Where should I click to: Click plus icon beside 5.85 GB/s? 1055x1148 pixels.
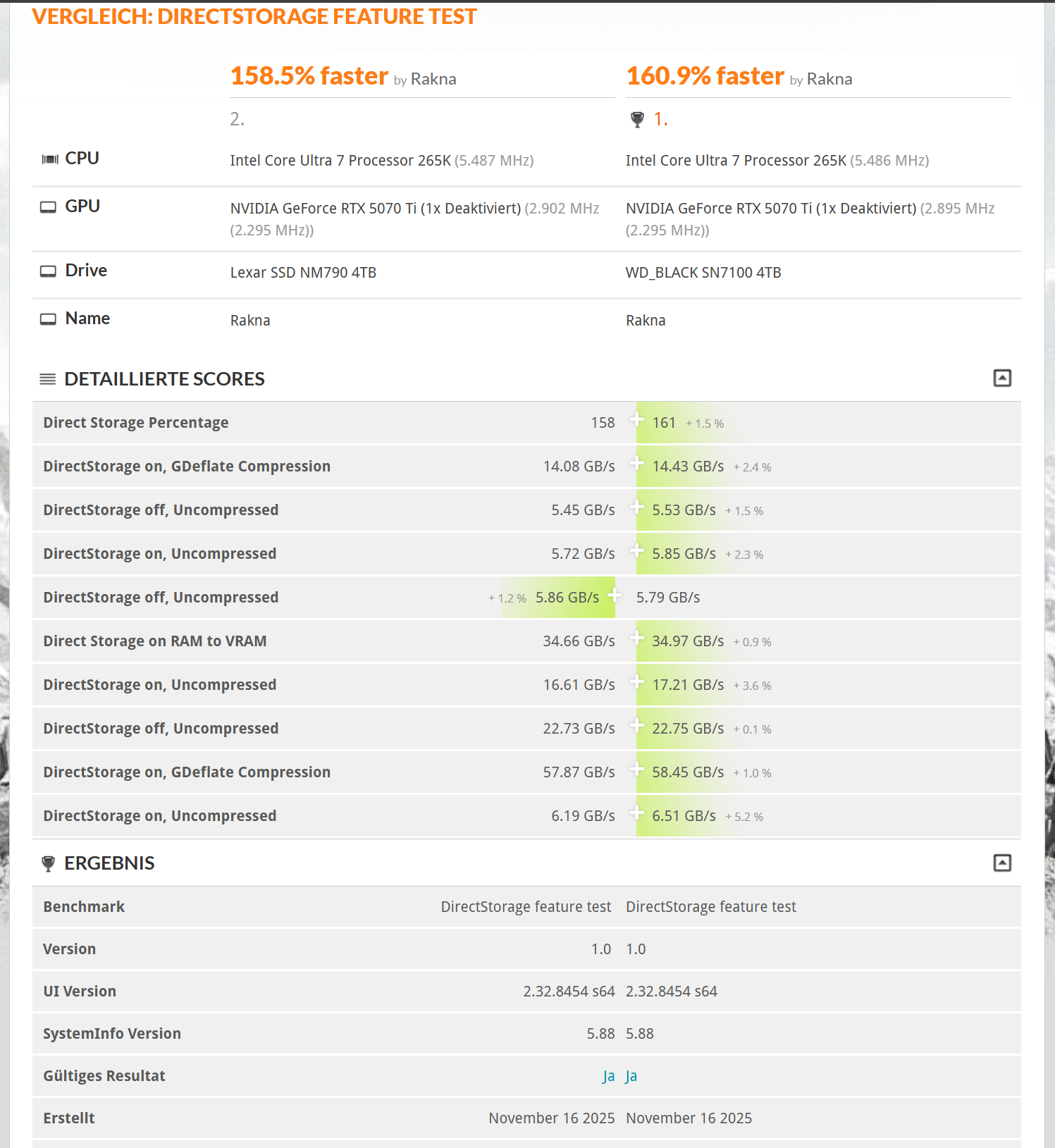click(636, 551)
